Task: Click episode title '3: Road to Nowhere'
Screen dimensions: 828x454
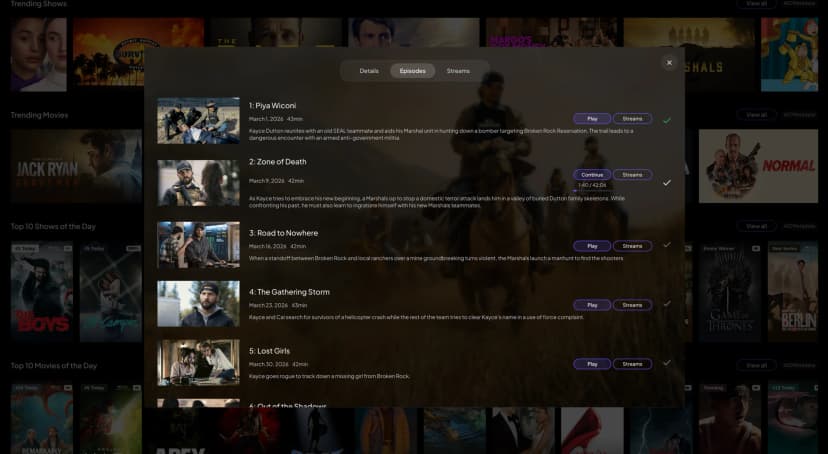Action: (284, 233)
